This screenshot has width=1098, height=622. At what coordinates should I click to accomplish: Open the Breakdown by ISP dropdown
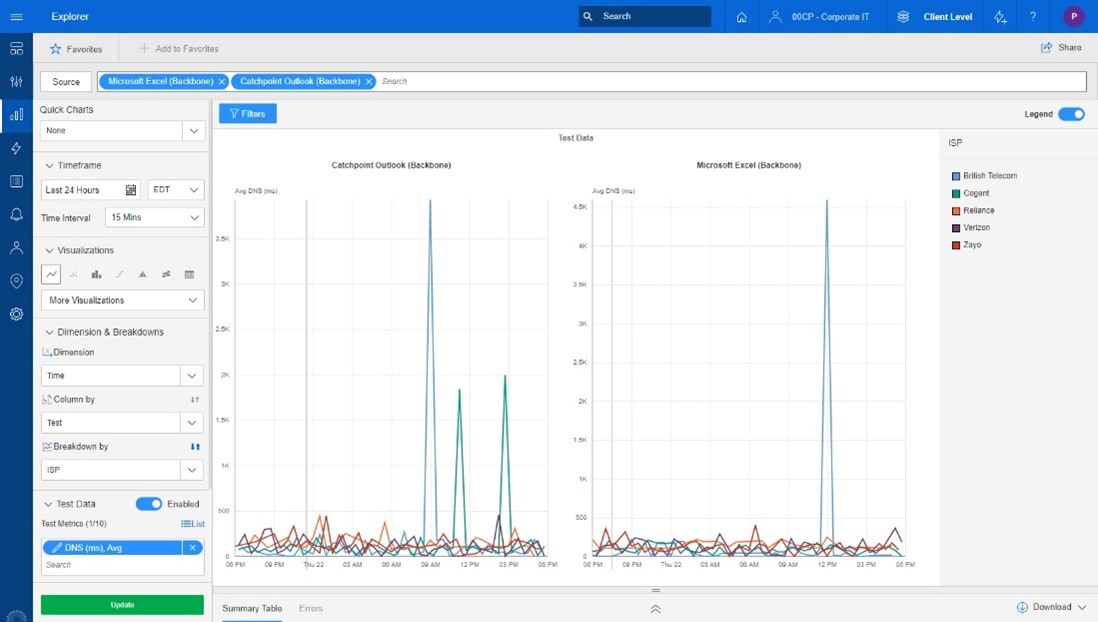tap(122, 469)
